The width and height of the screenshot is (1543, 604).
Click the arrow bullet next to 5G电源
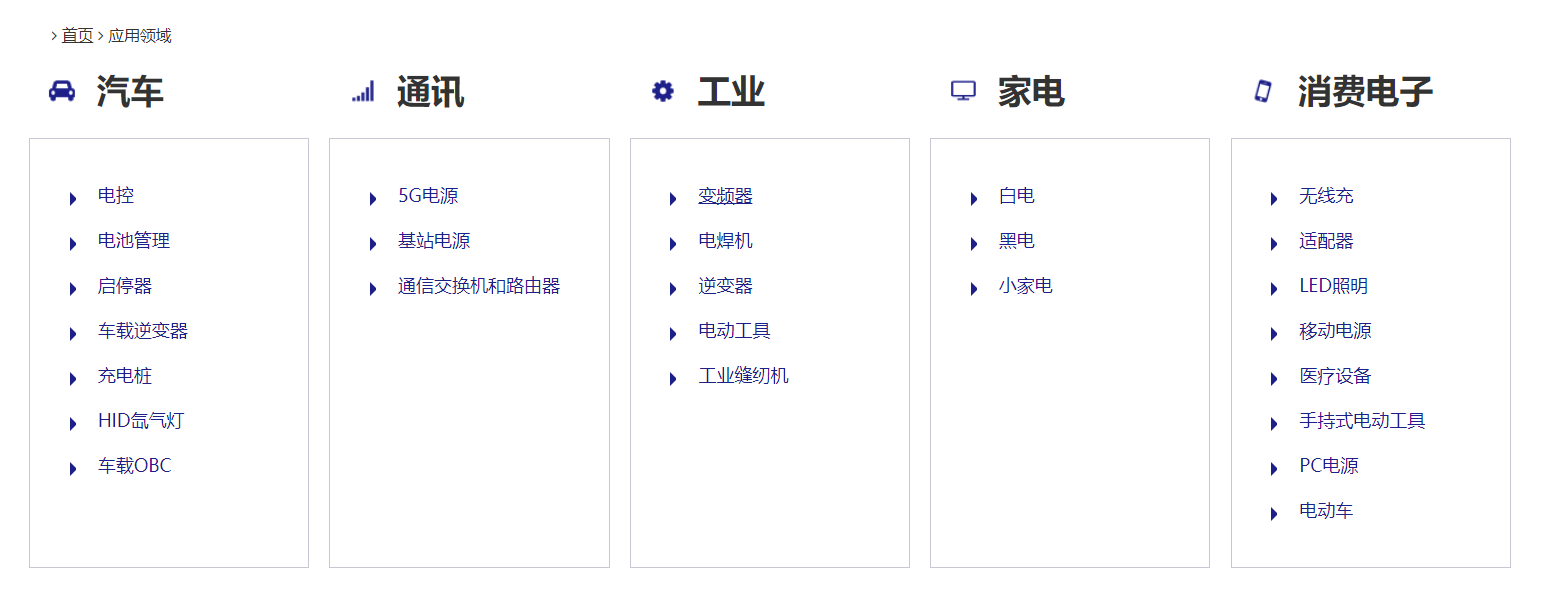click(x=373, y=198)
